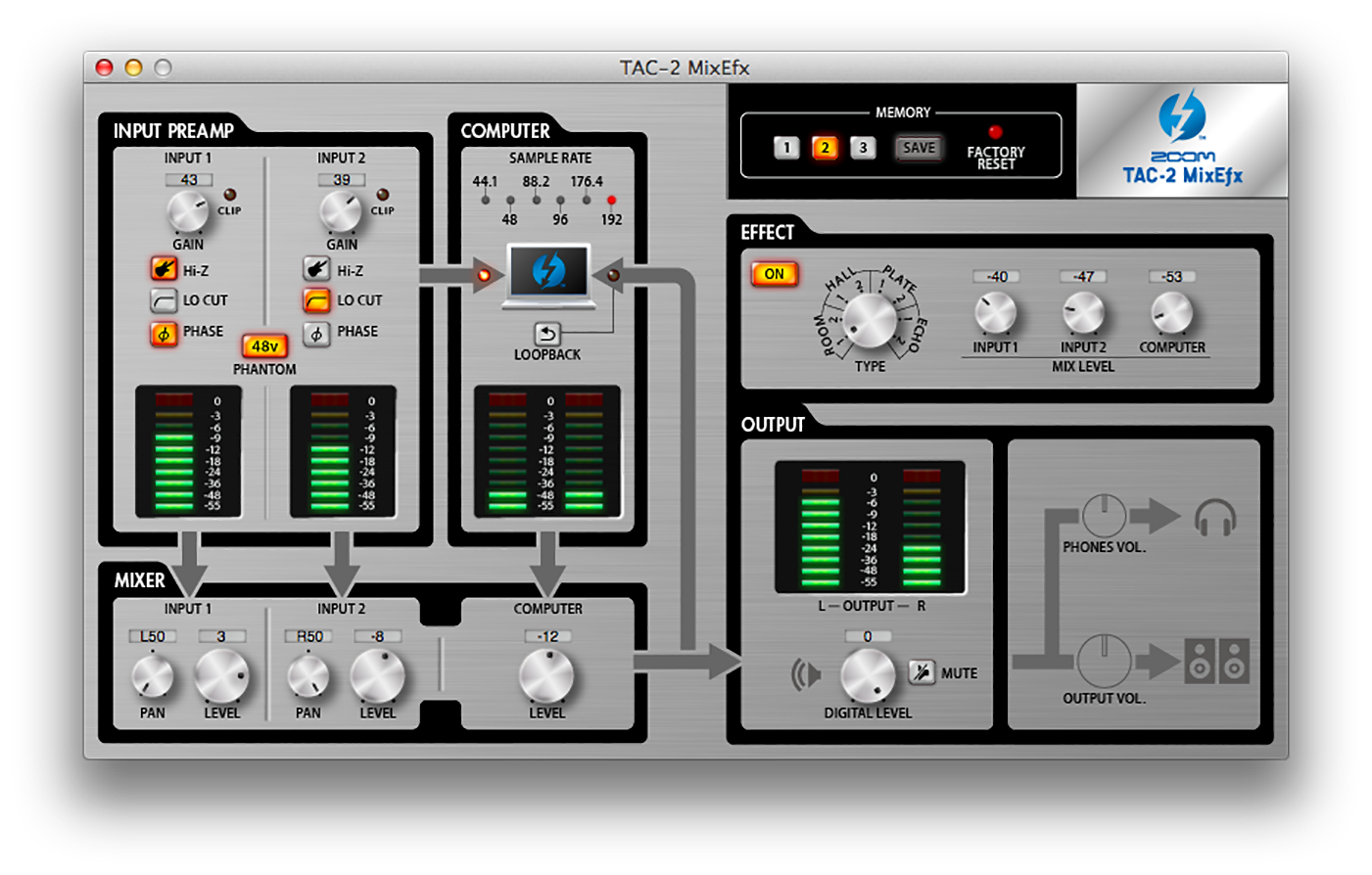Image resolution: width=1372 pixels, height=875 pixels.
Task: Turn the Input 1 PAN knob in the mixer
Action: (x=152, y=676)
